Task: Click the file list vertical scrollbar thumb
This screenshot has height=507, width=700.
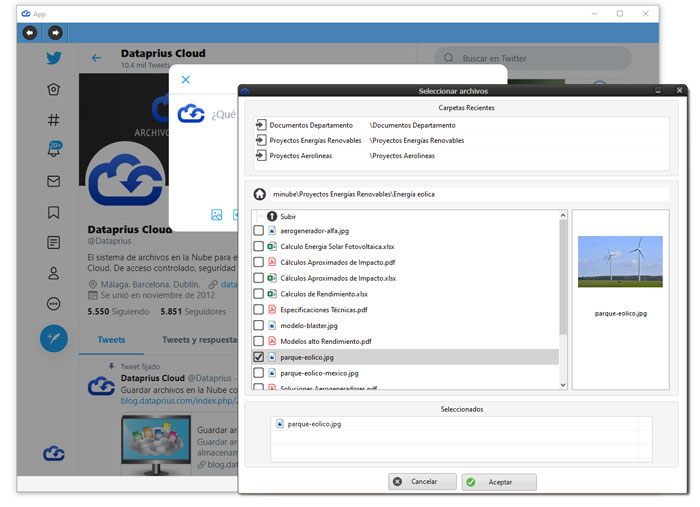Action: point(563,277)
